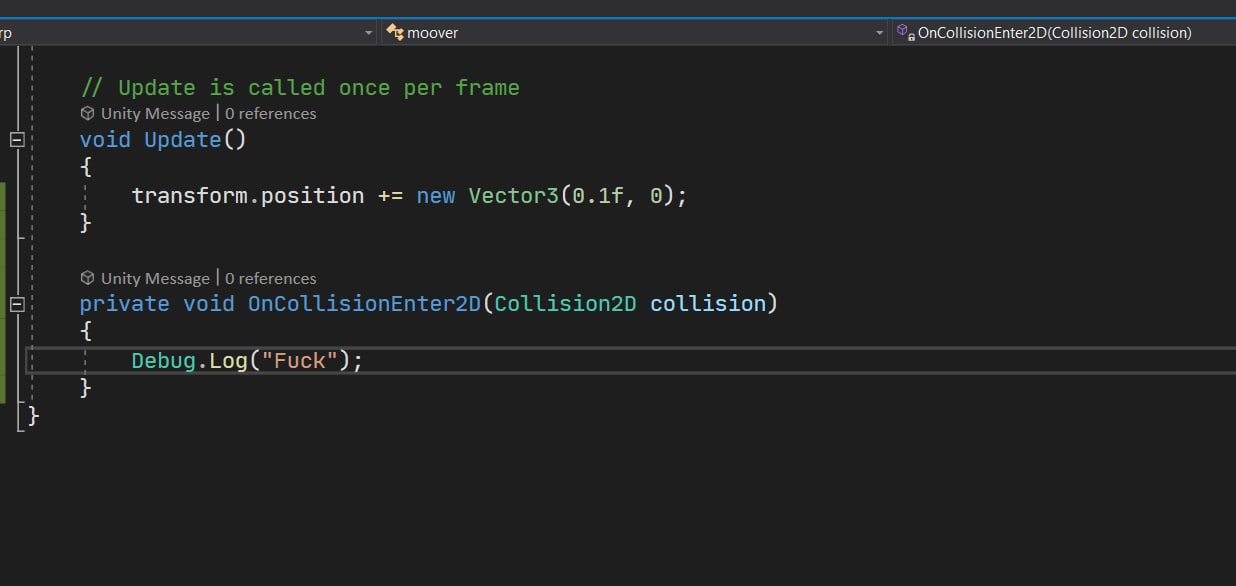Open '0 references' link above Update
1236x586 pixels.
(271, 114)
